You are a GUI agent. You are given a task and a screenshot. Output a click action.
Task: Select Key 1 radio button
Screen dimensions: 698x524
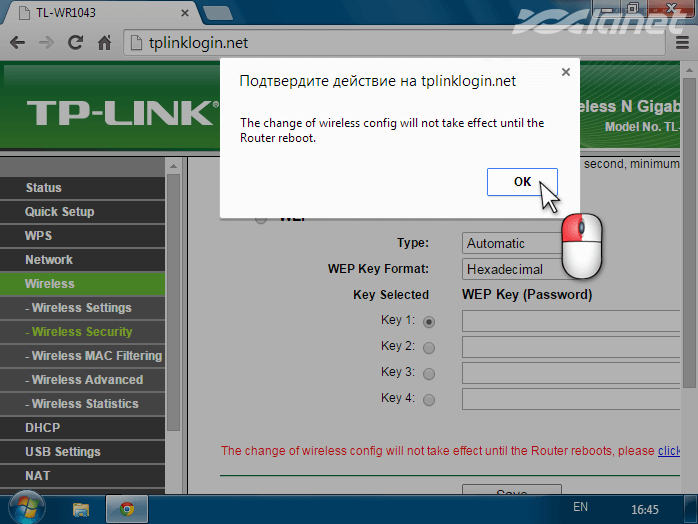pos(429,322)
